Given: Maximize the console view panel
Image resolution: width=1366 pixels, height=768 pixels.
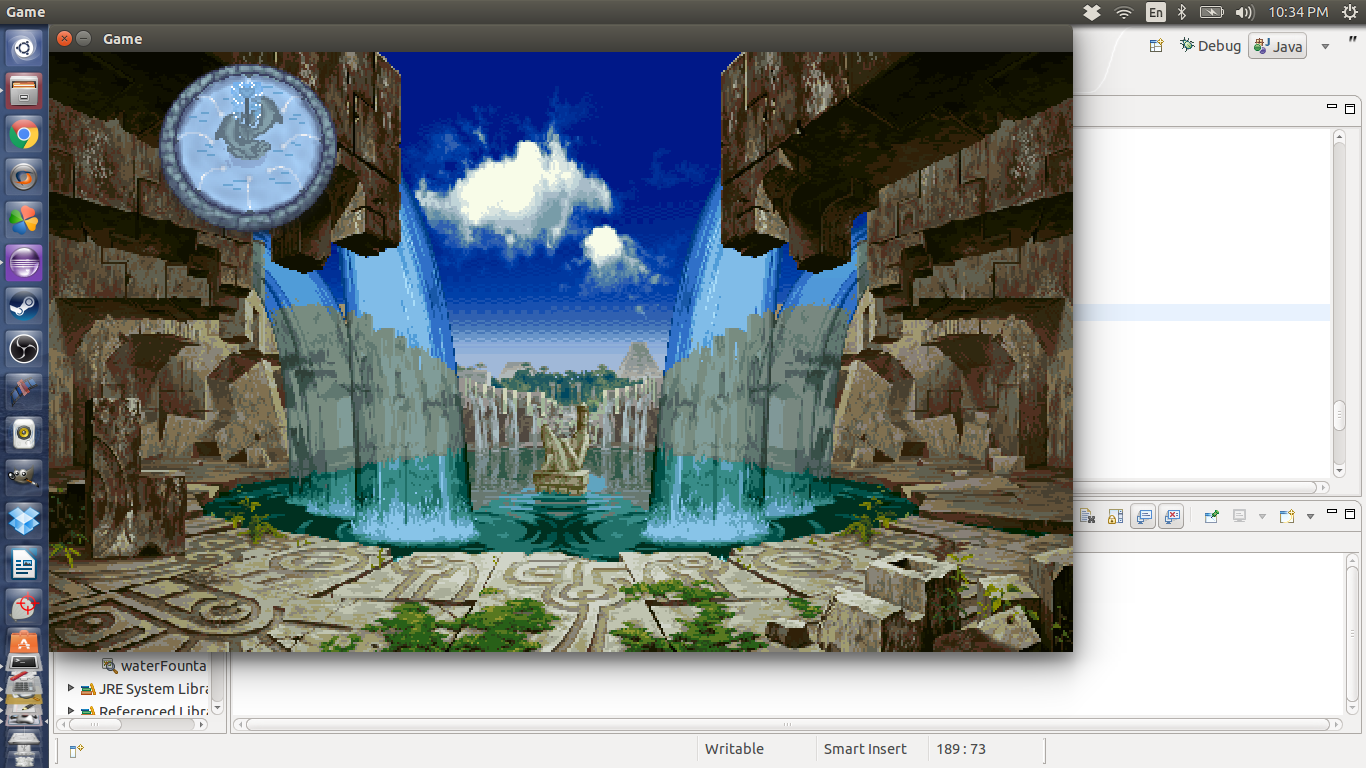Looking at the screenshot, I should (1350, 513).
